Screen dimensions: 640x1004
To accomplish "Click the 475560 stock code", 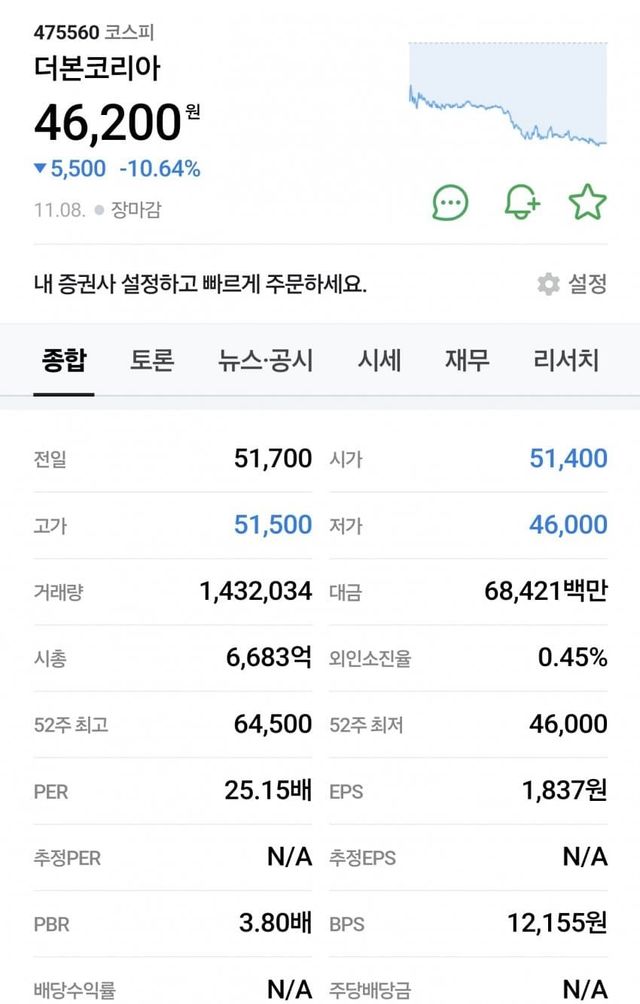I will [x=66, y=32].
